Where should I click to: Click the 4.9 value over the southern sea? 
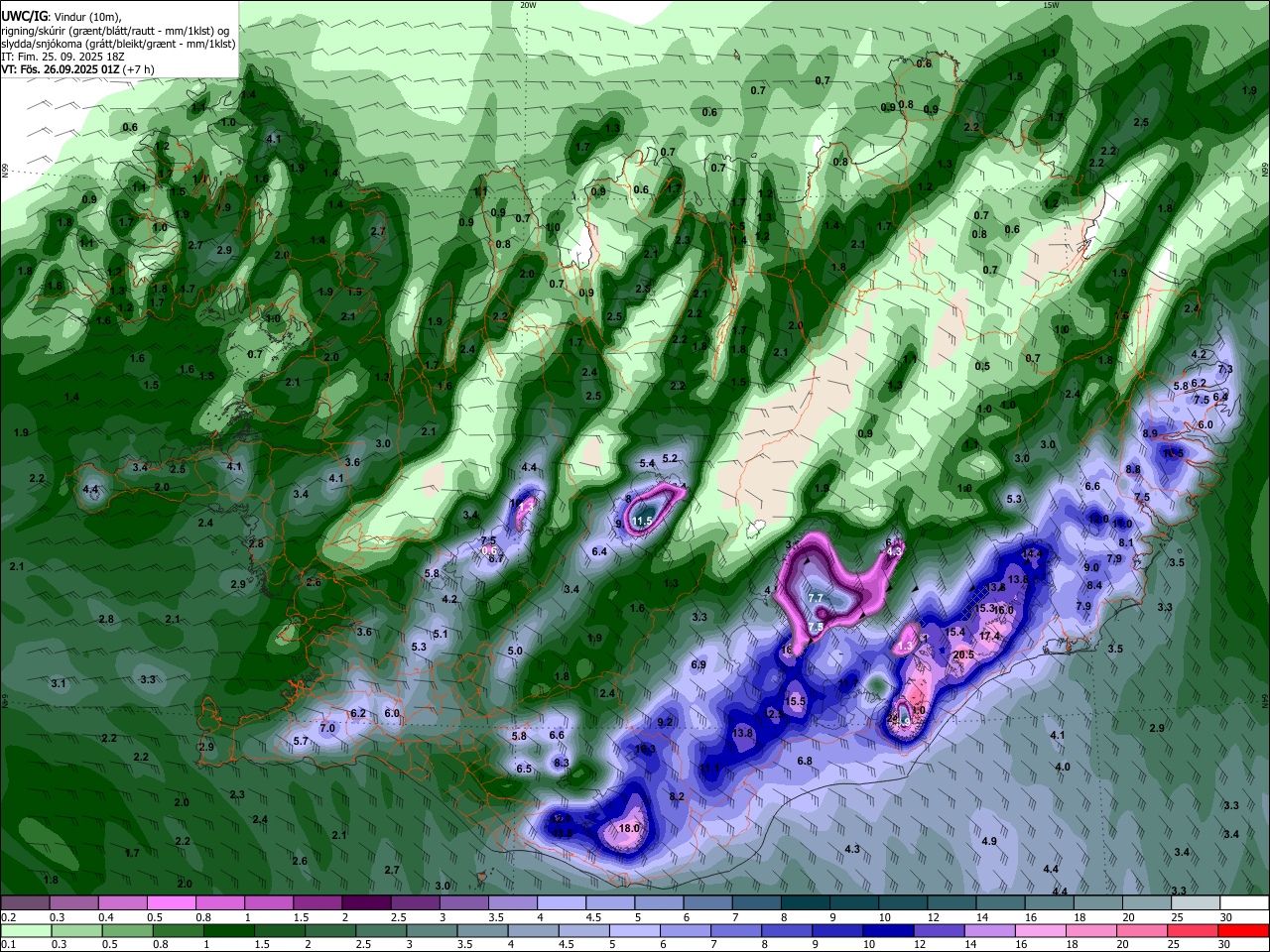point(989,841)
